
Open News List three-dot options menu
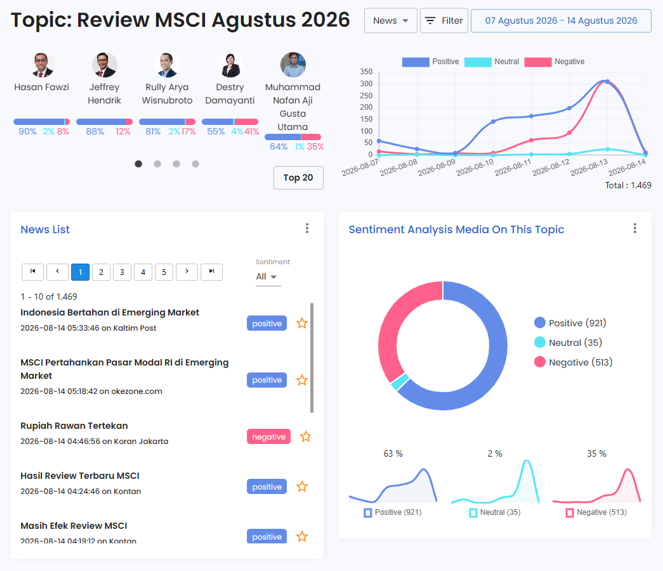coord(307,228)
